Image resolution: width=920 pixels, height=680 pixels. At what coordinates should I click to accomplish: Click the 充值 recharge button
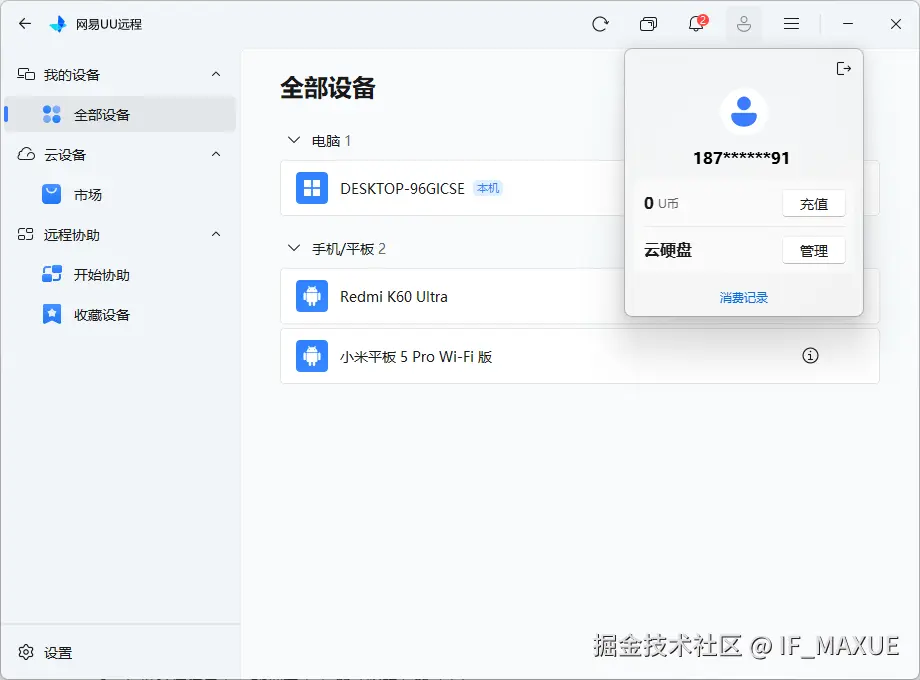[814, 204]
